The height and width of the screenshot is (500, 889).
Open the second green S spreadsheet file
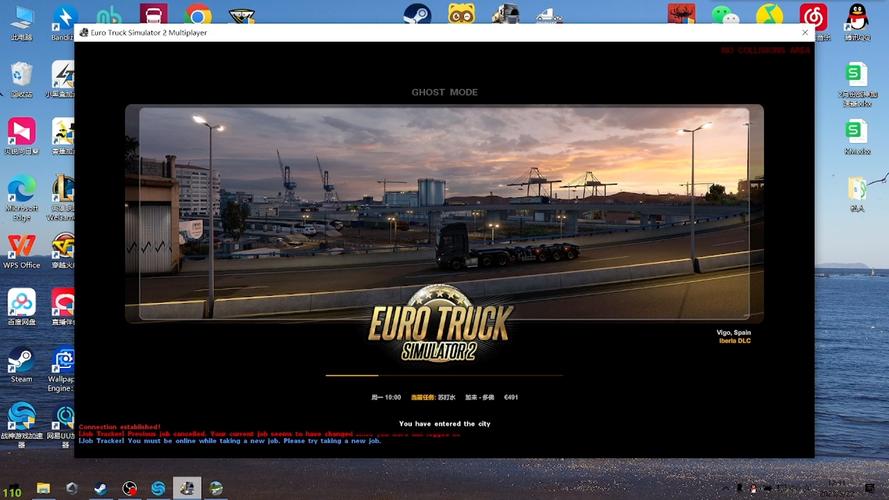pyautogui.click(x=857, y=137)
